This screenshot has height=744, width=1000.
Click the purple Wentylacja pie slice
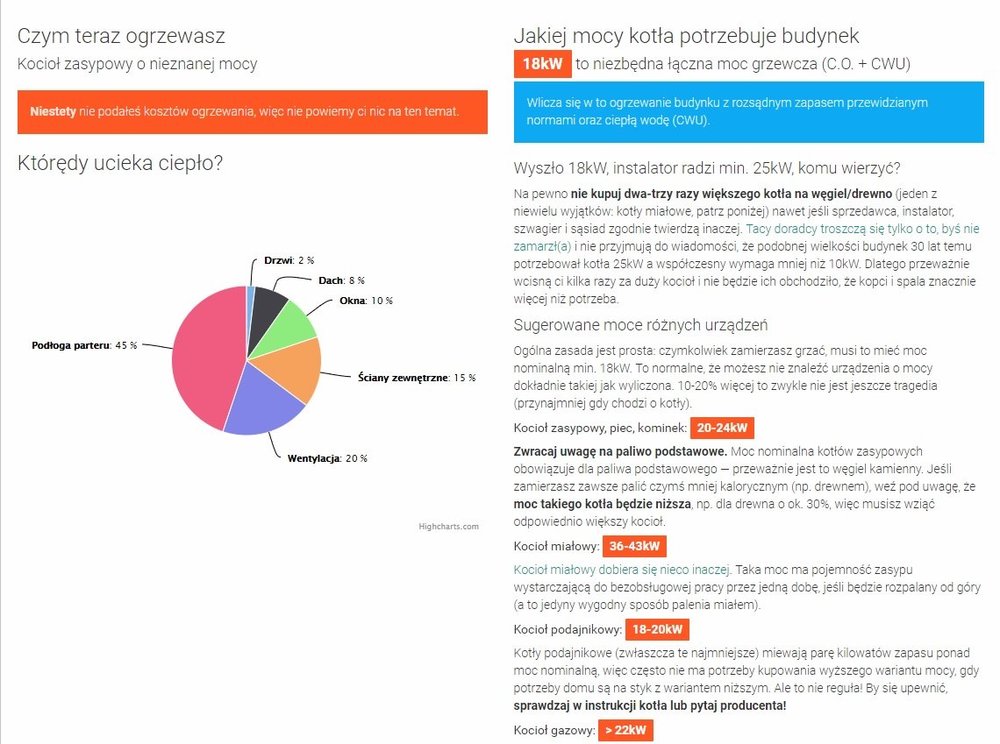[260, 408]
